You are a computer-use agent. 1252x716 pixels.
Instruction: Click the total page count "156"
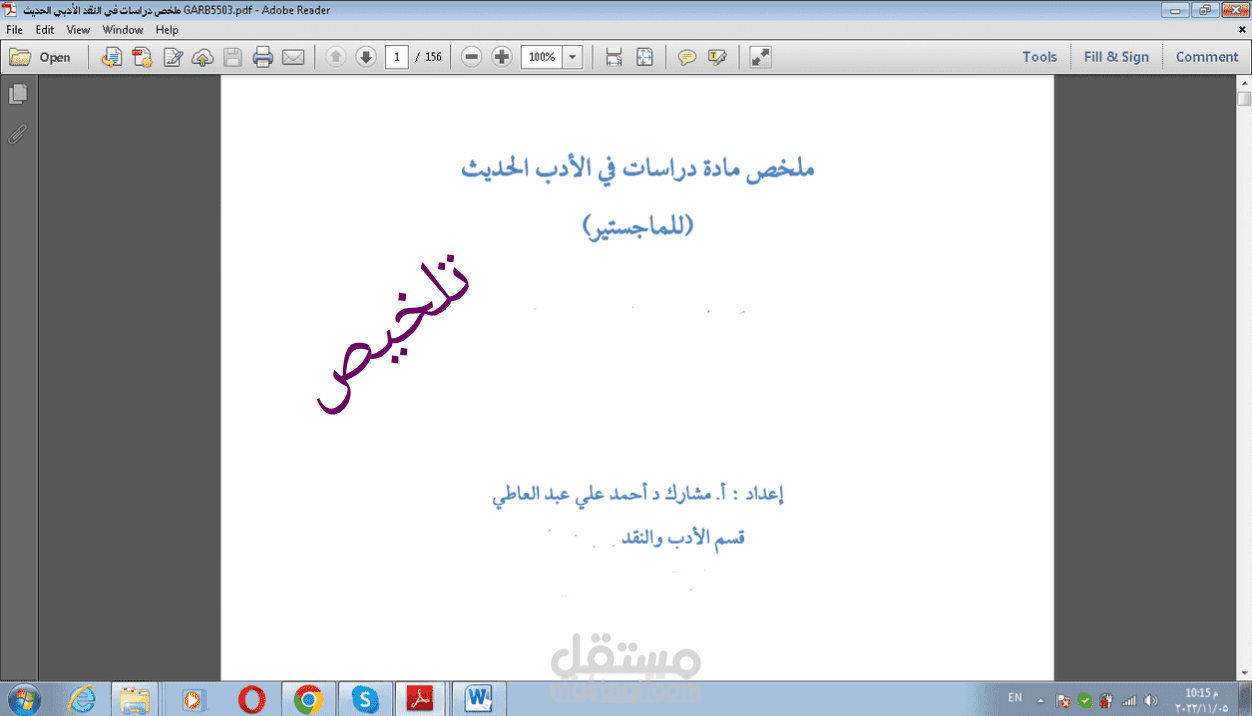[x=433, y=57]
